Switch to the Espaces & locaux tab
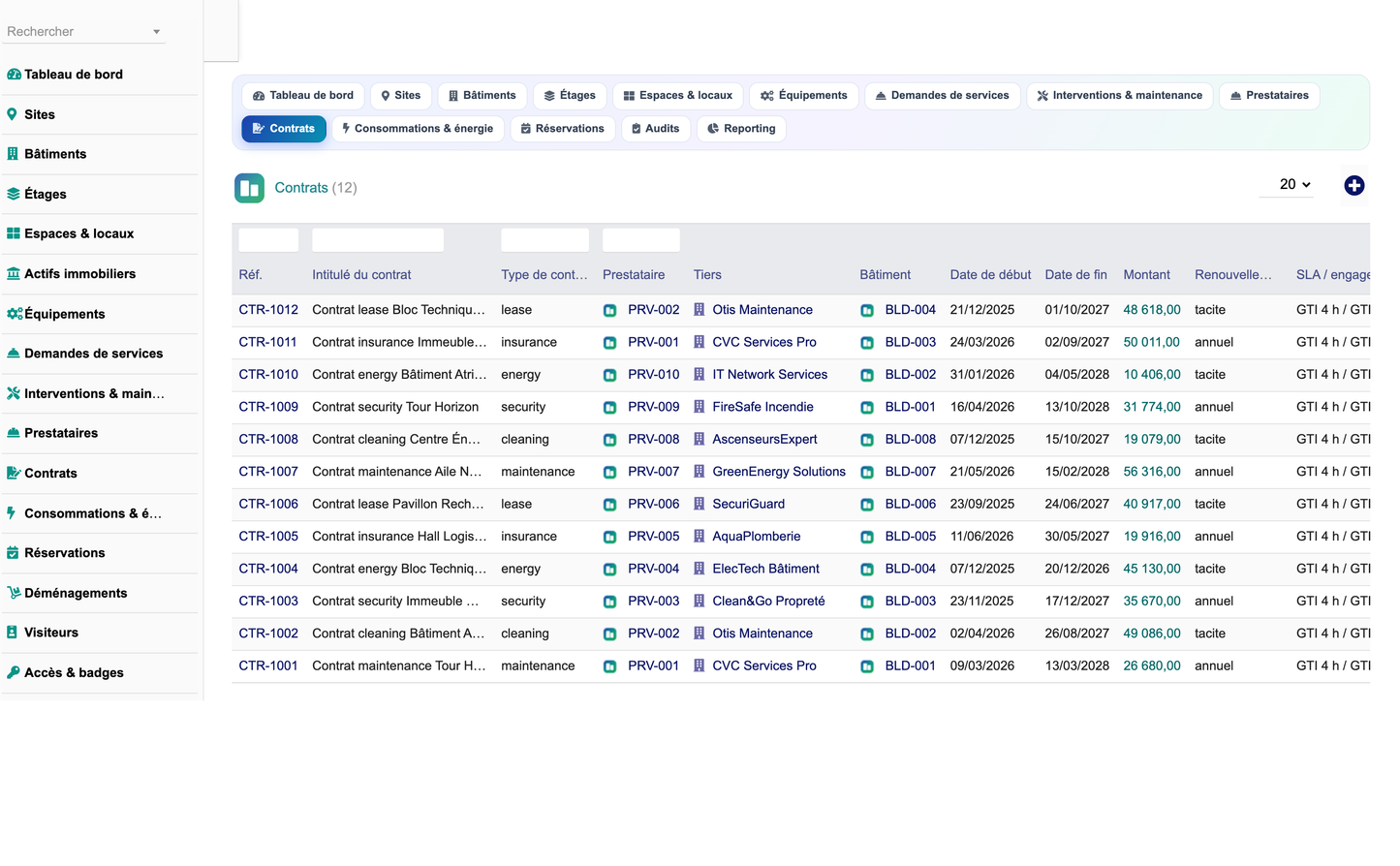Viewport: 1400px width, 866px height. [x=678, y=96]
